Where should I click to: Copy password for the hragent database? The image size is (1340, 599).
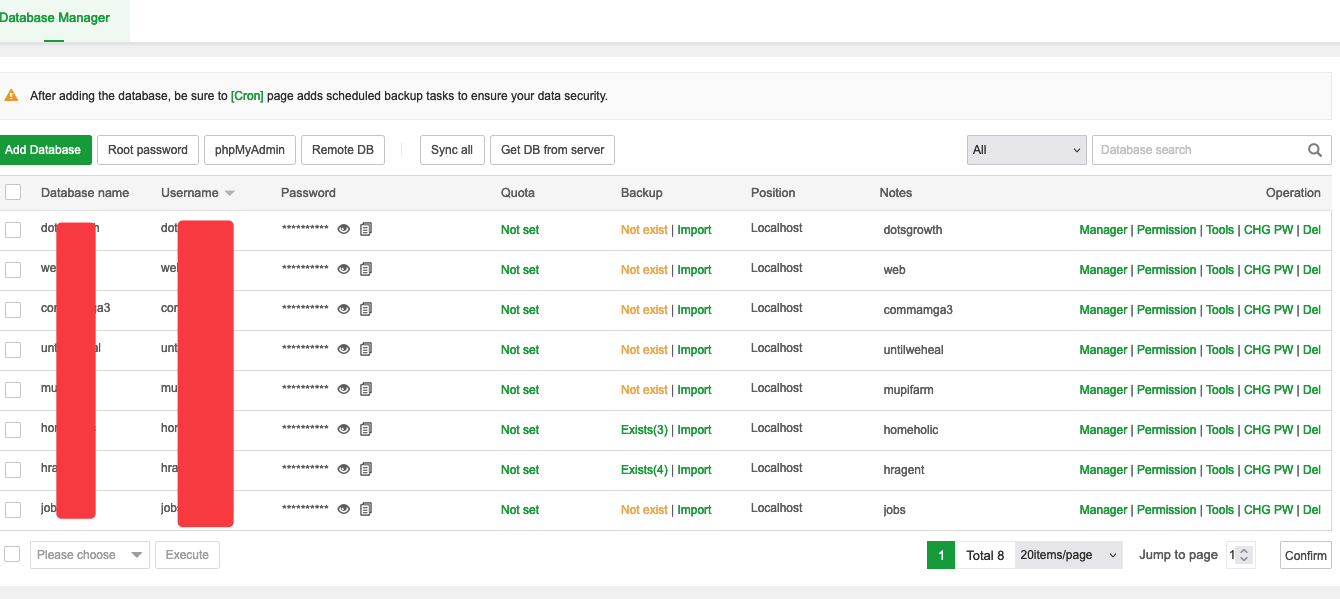click(366, 470)
